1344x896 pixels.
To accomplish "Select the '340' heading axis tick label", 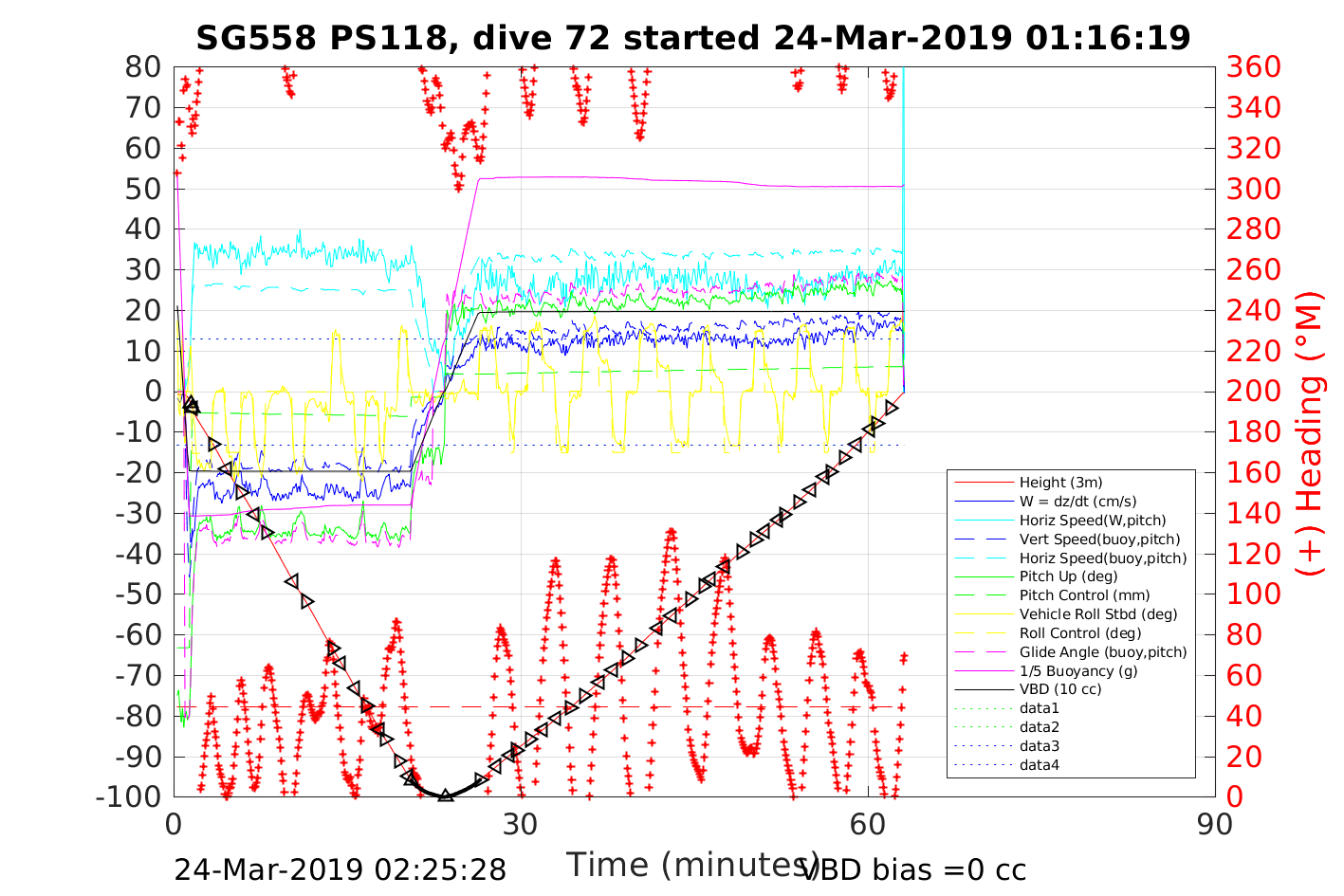I will point(1254,108).
